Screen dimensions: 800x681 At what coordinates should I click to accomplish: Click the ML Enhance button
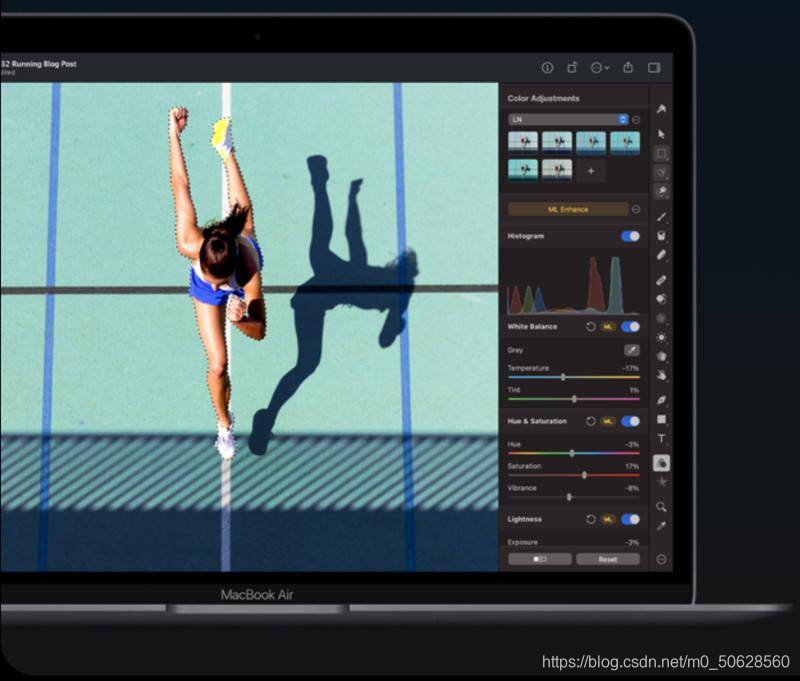click(568, 209)
